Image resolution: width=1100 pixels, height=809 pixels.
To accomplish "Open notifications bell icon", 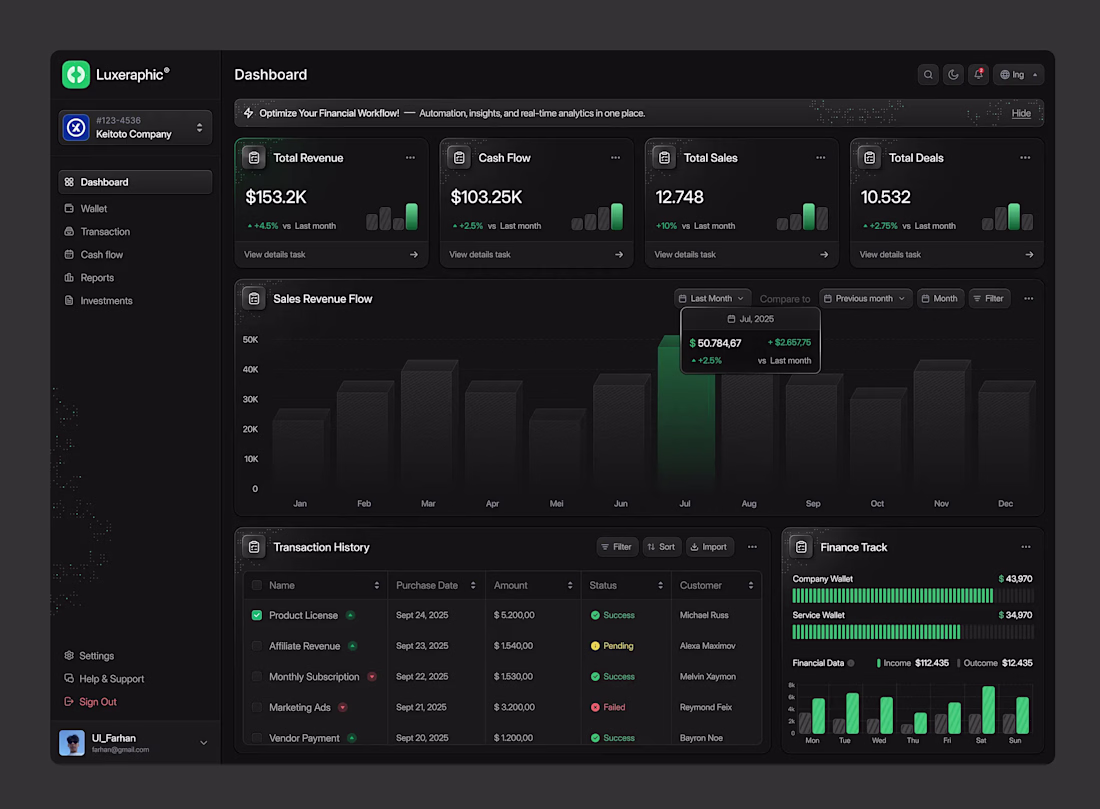I will [x=978, y=74].
